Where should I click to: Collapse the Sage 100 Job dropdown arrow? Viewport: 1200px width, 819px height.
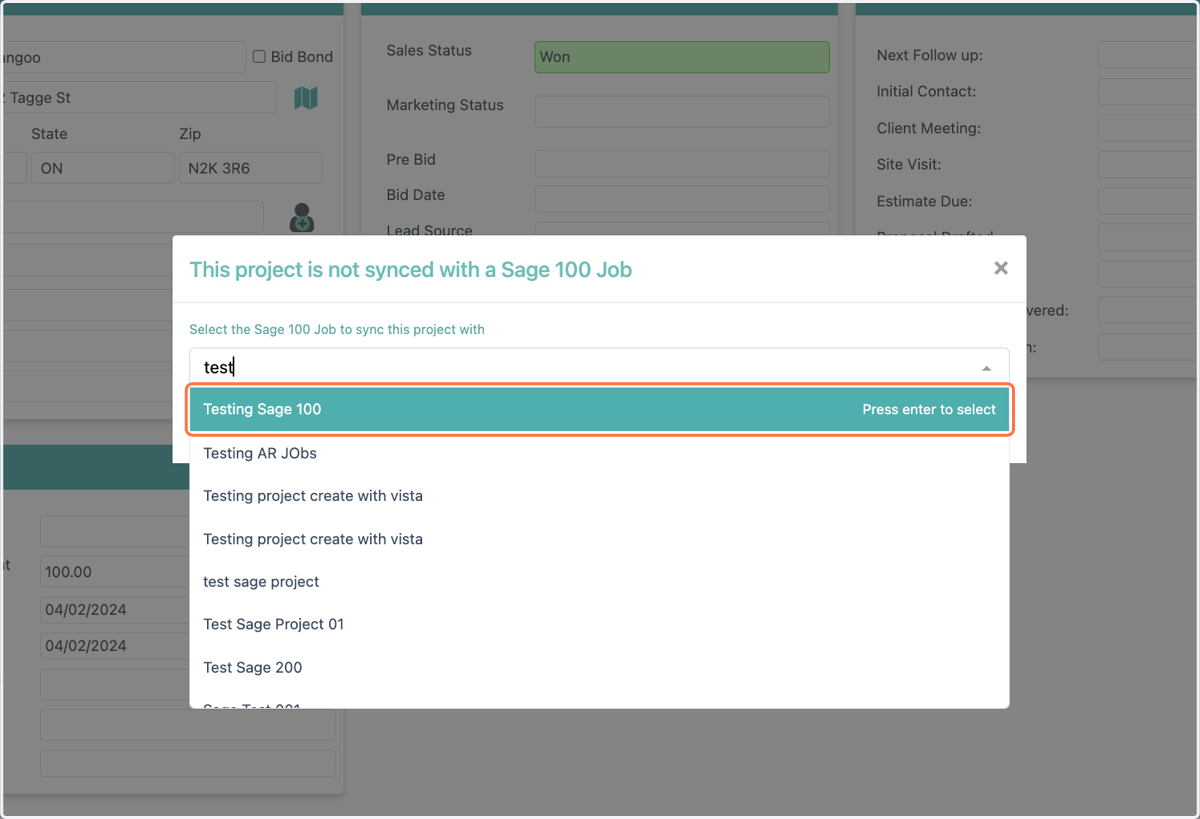click(x=986, y=368)
